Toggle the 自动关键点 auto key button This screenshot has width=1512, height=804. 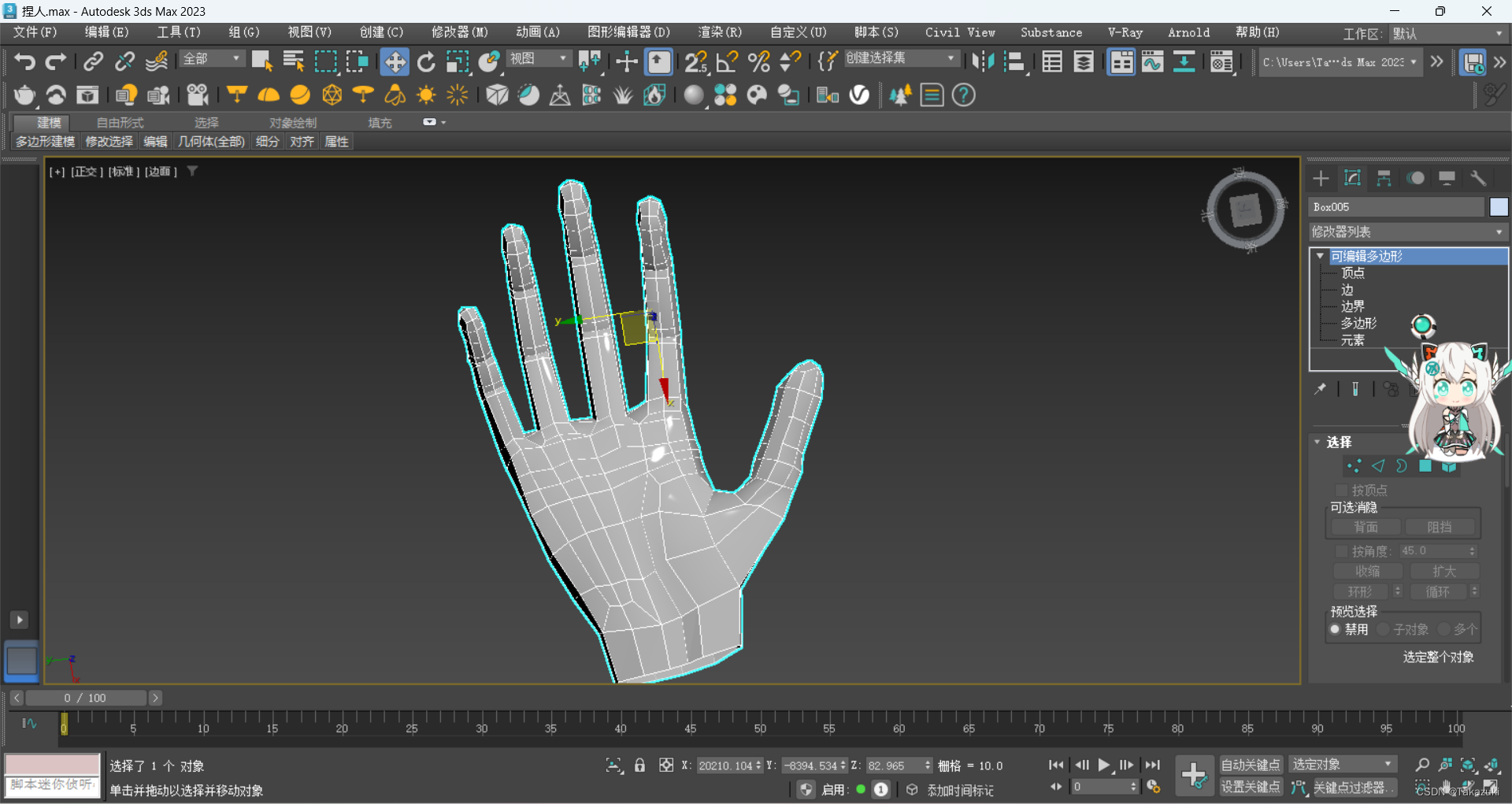tap(1251, 765)
